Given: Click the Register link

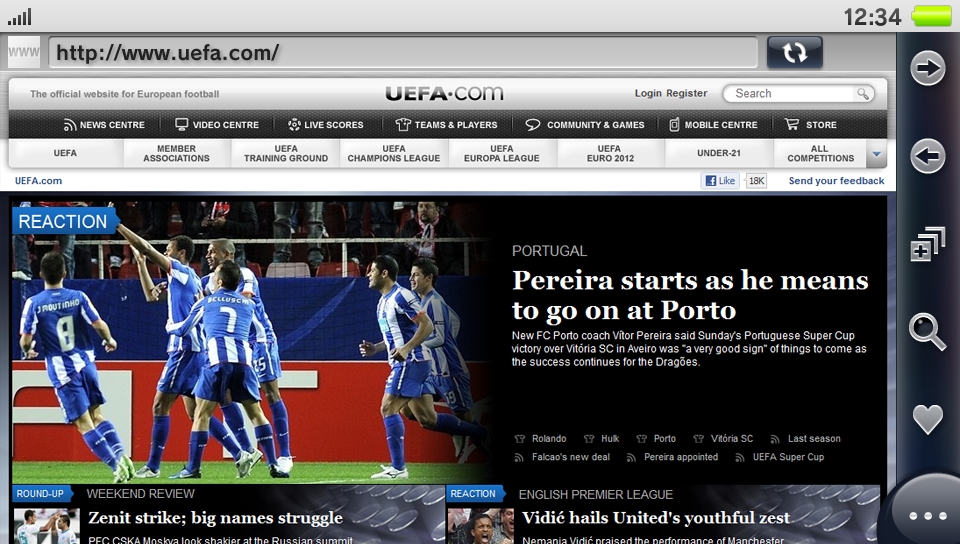Looking at the screenshot, I should pyautogui.click(x=687, y=93).
